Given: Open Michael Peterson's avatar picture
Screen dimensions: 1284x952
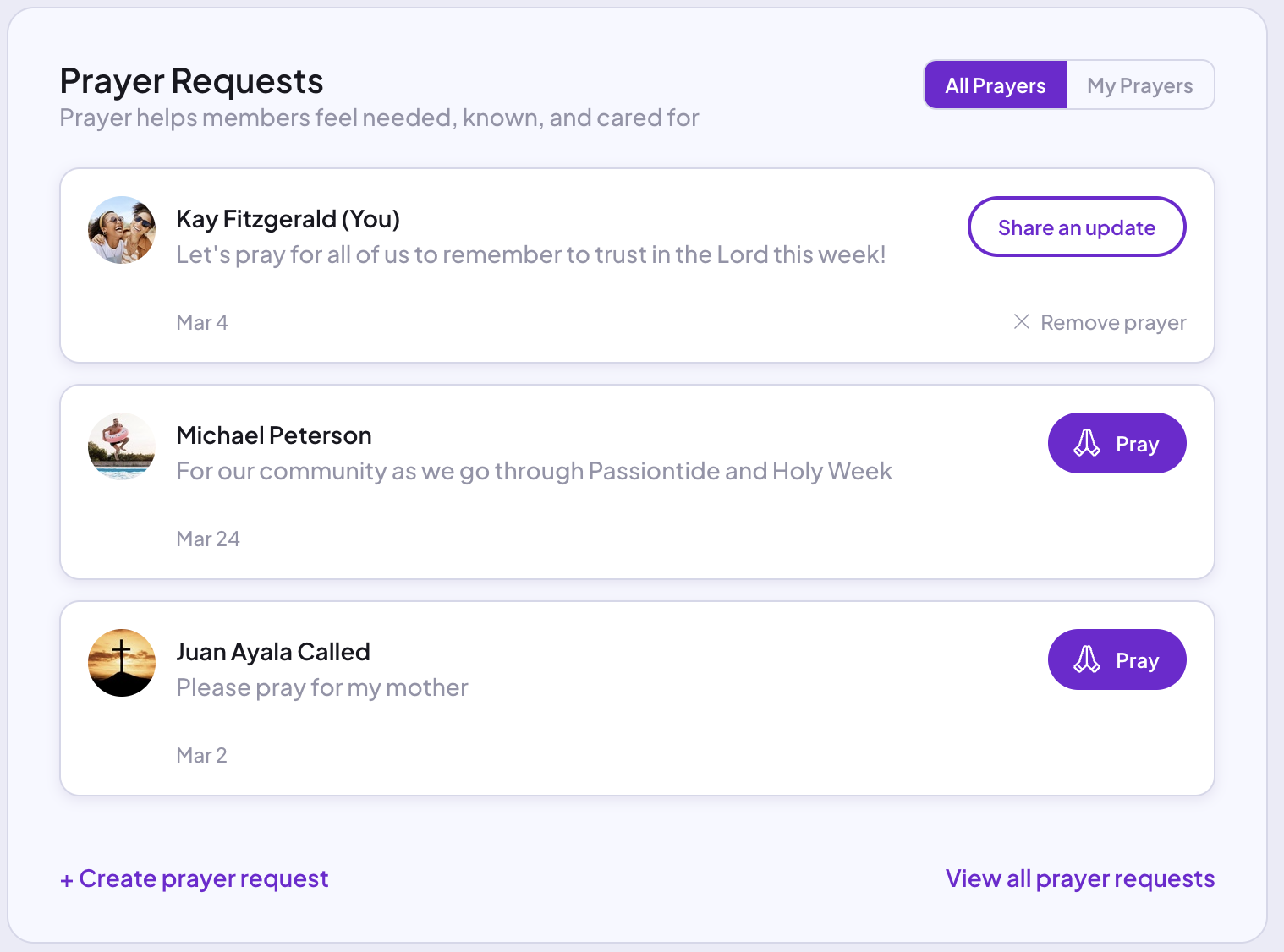Looking at the screenshot, I should [x=122, y=446].
